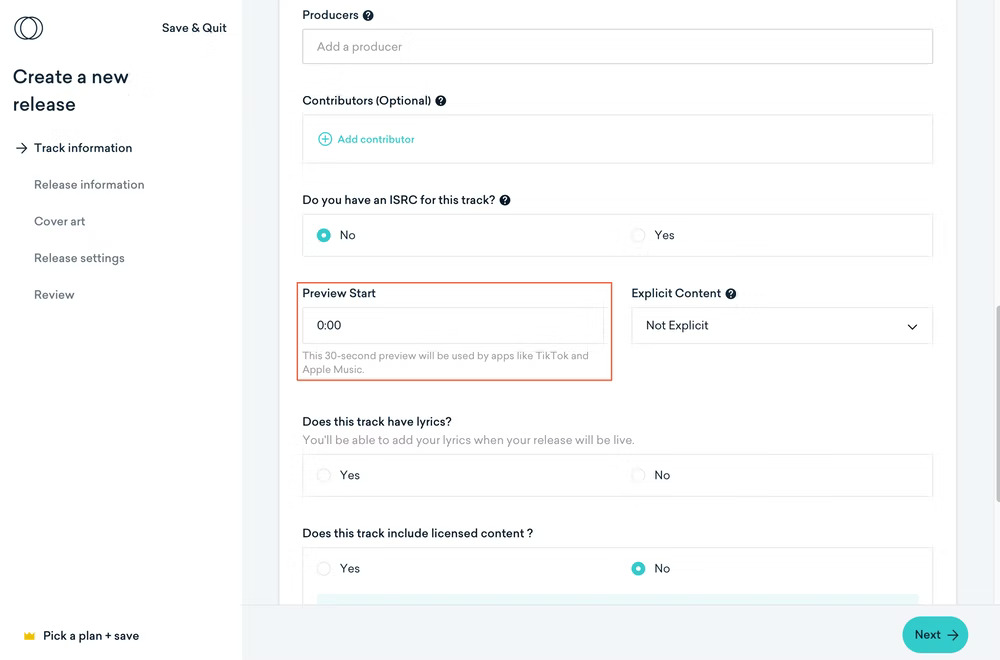The width and height of the screenshot is (1000, 660).
Task: Open the Cover art step
Action: (59, 222)
